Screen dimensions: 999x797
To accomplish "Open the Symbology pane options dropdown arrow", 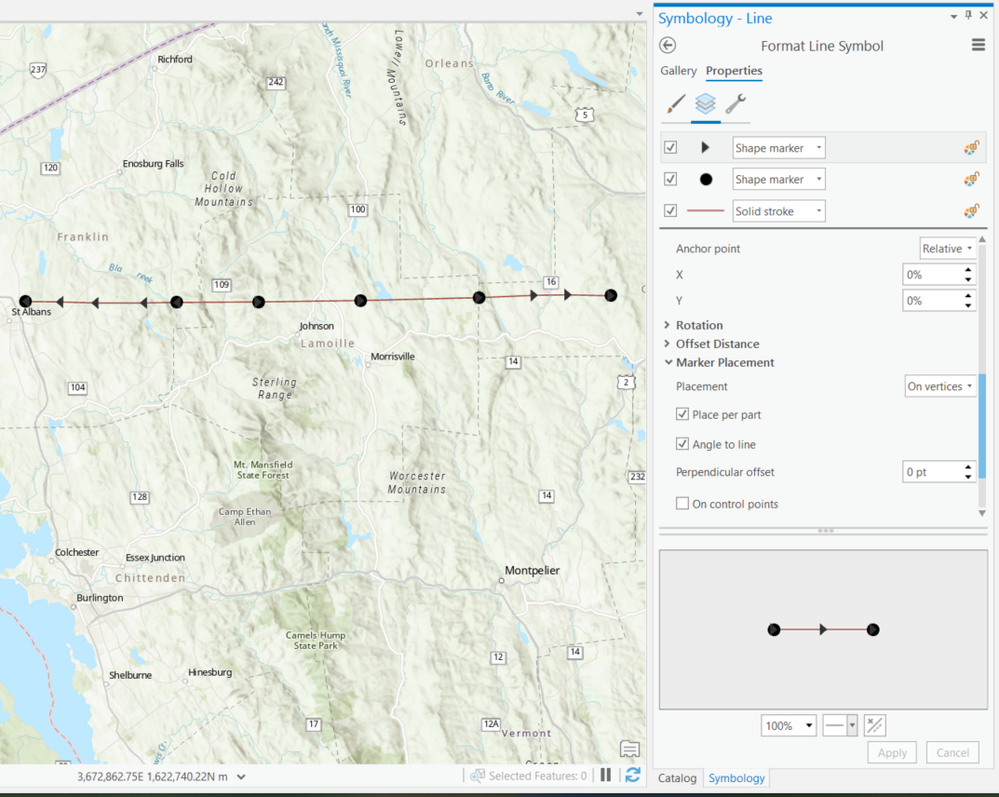I will 954,17.
